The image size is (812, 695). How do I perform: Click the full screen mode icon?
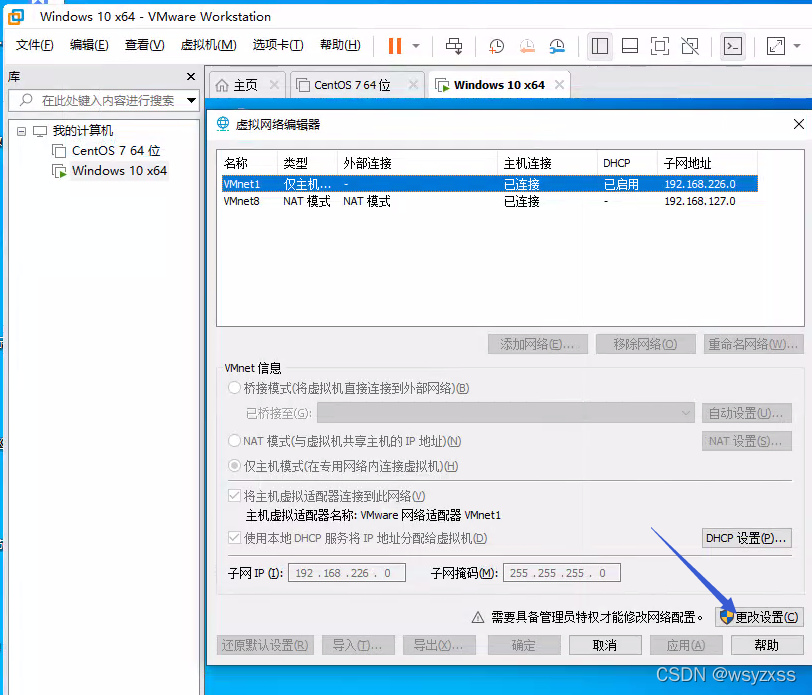(660, 46)
